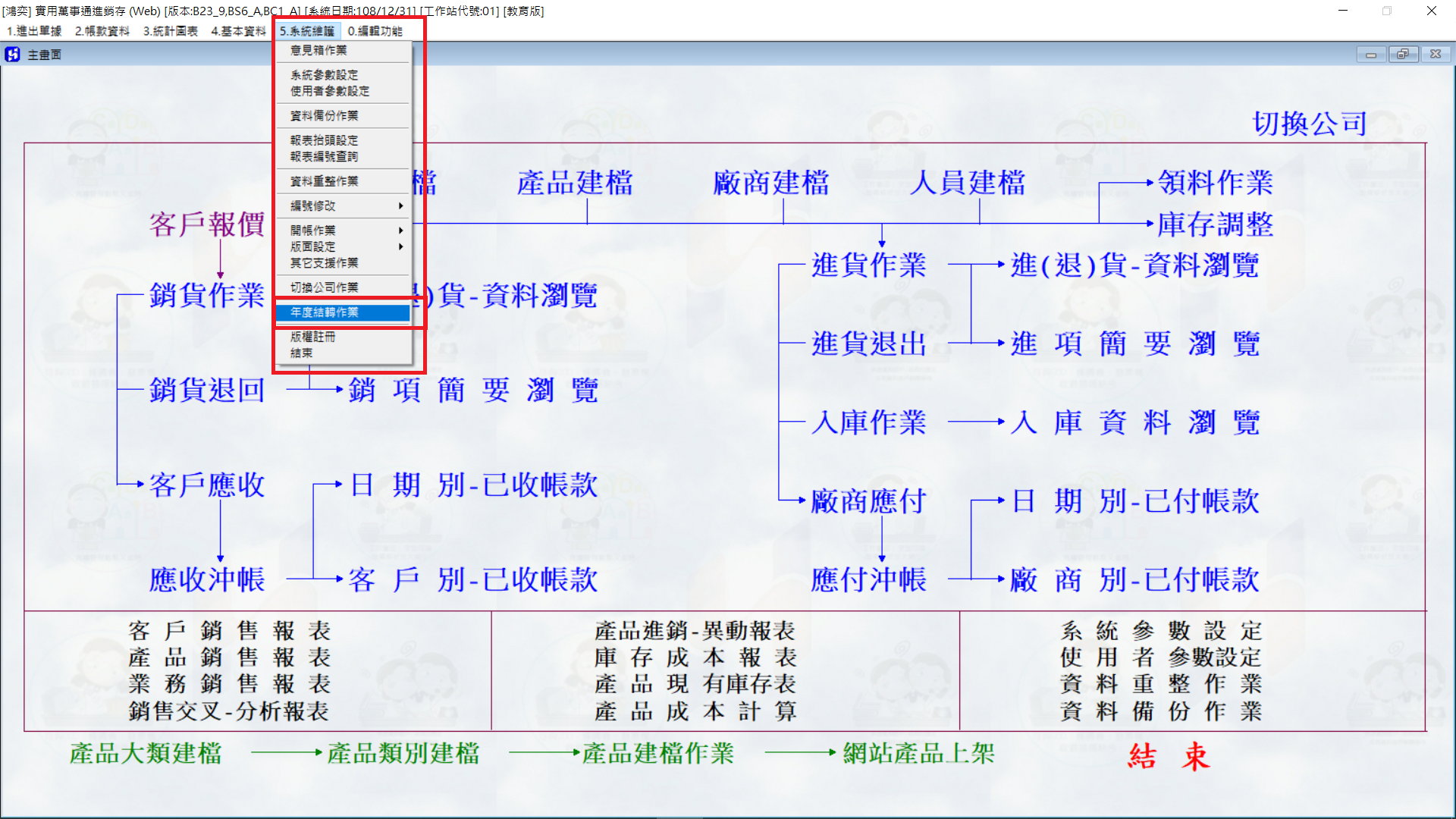This screenshot has width=1456, height=819.
Task: Open 入庫作業
Action: click(x=869, y=422)
